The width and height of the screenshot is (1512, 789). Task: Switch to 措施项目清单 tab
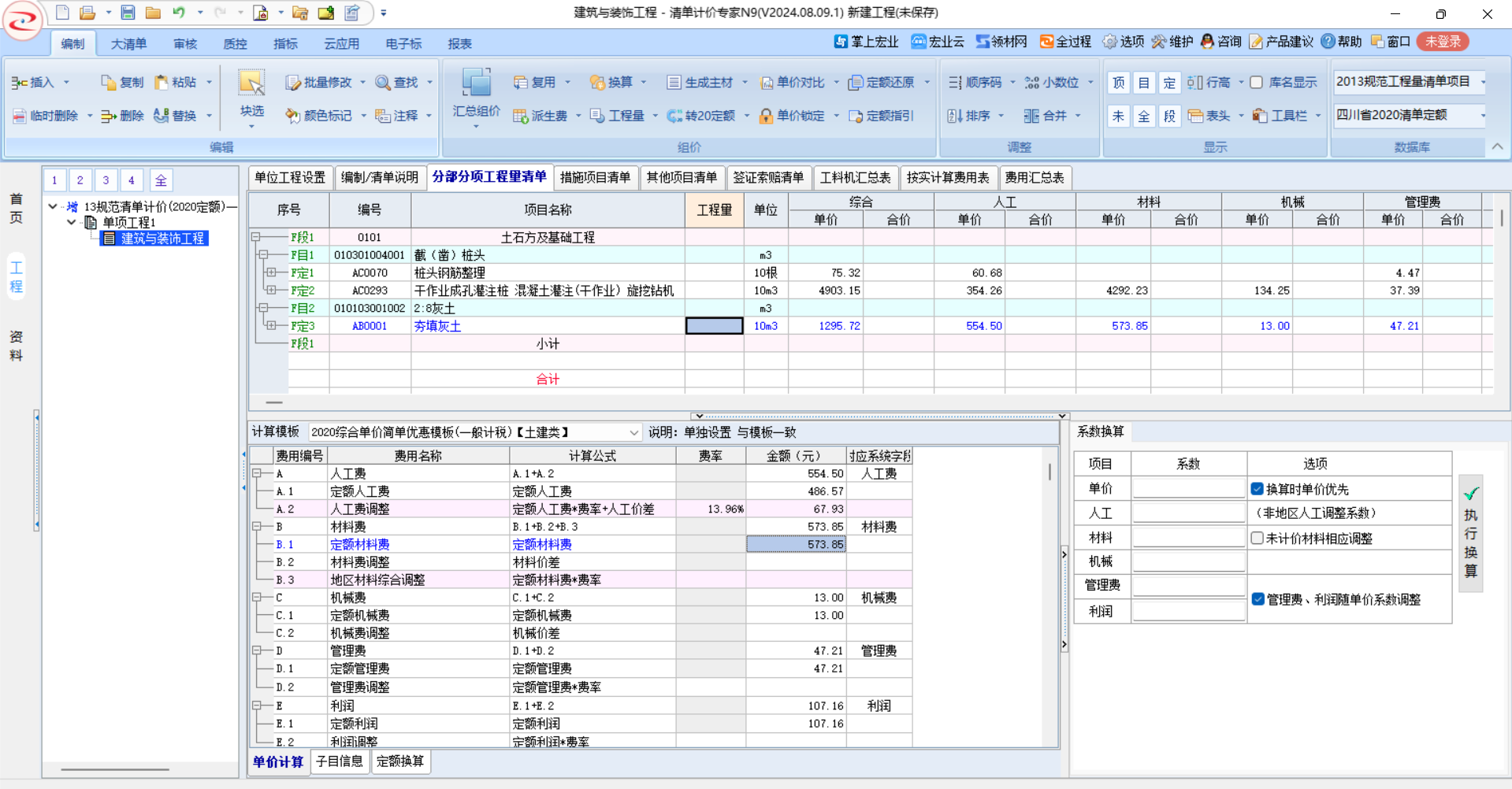(596, 178)
